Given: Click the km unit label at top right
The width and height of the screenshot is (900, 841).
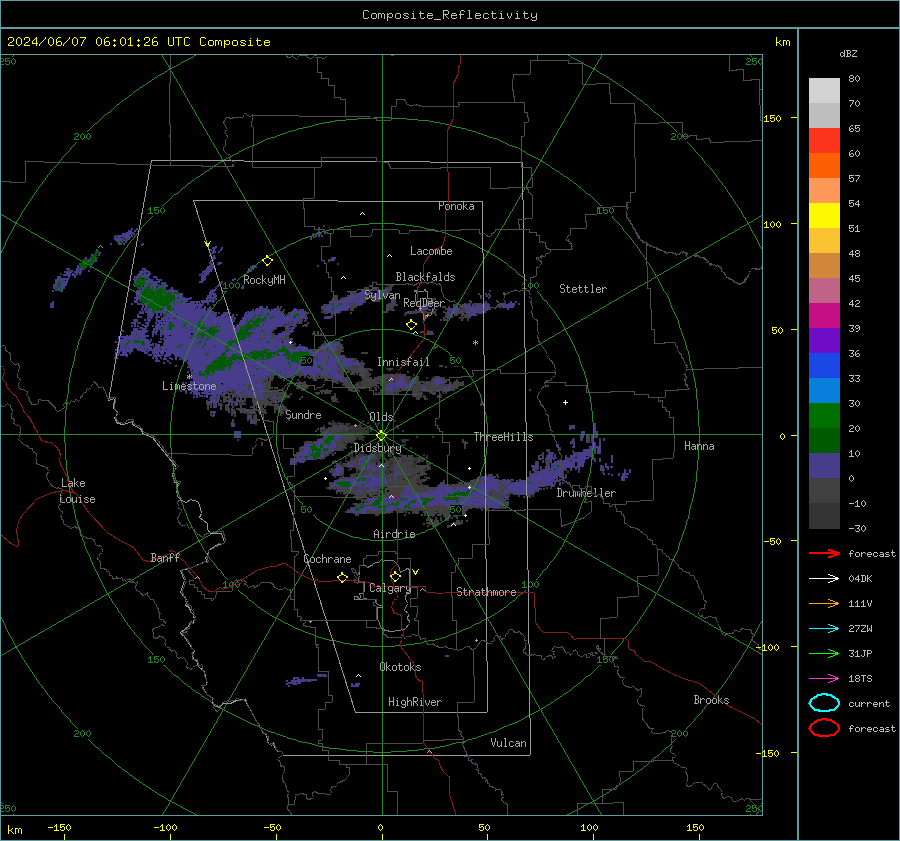Looking at the screenshot, I should [x=782, y=42].
